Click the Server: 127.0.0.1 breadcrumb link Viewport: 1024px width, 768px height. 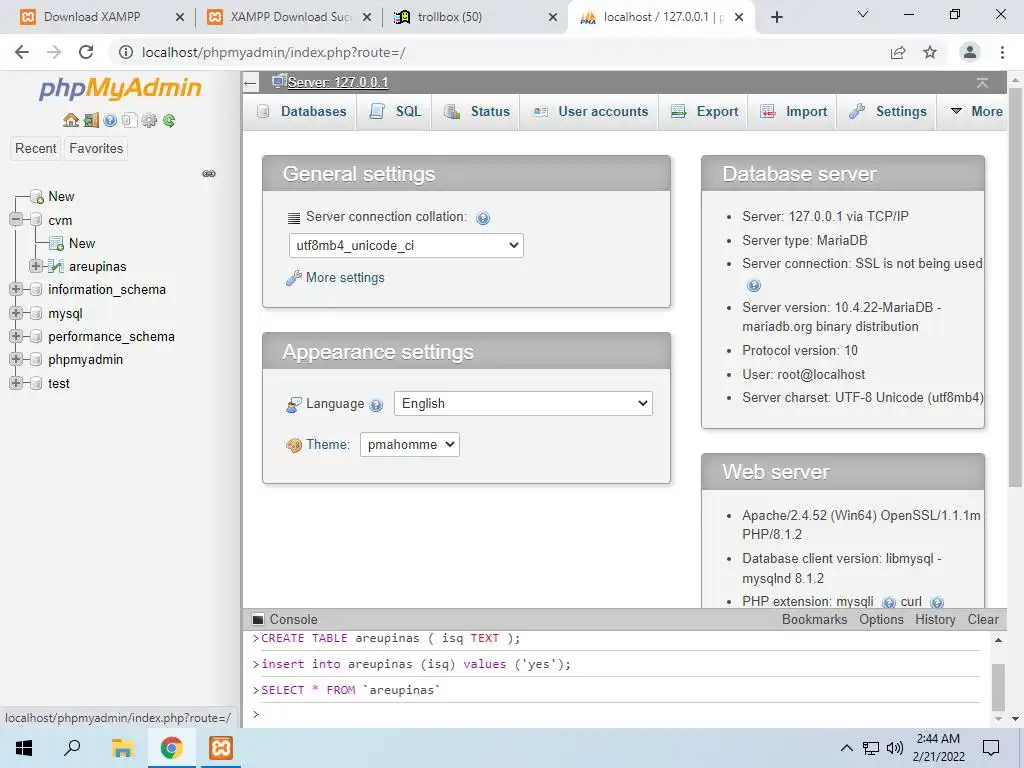338,82
